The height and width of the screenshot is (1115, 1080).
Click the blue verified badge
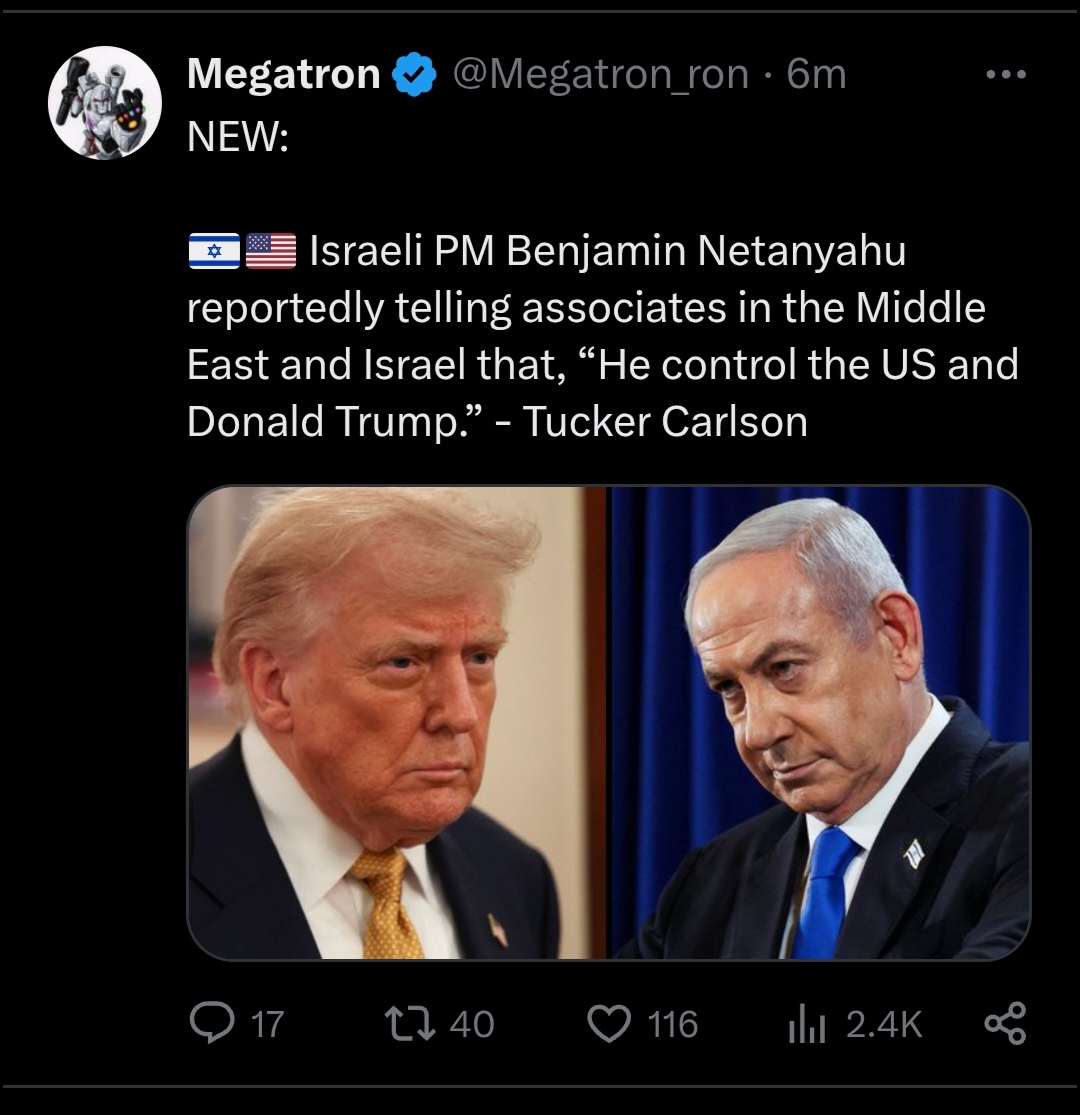415,75
